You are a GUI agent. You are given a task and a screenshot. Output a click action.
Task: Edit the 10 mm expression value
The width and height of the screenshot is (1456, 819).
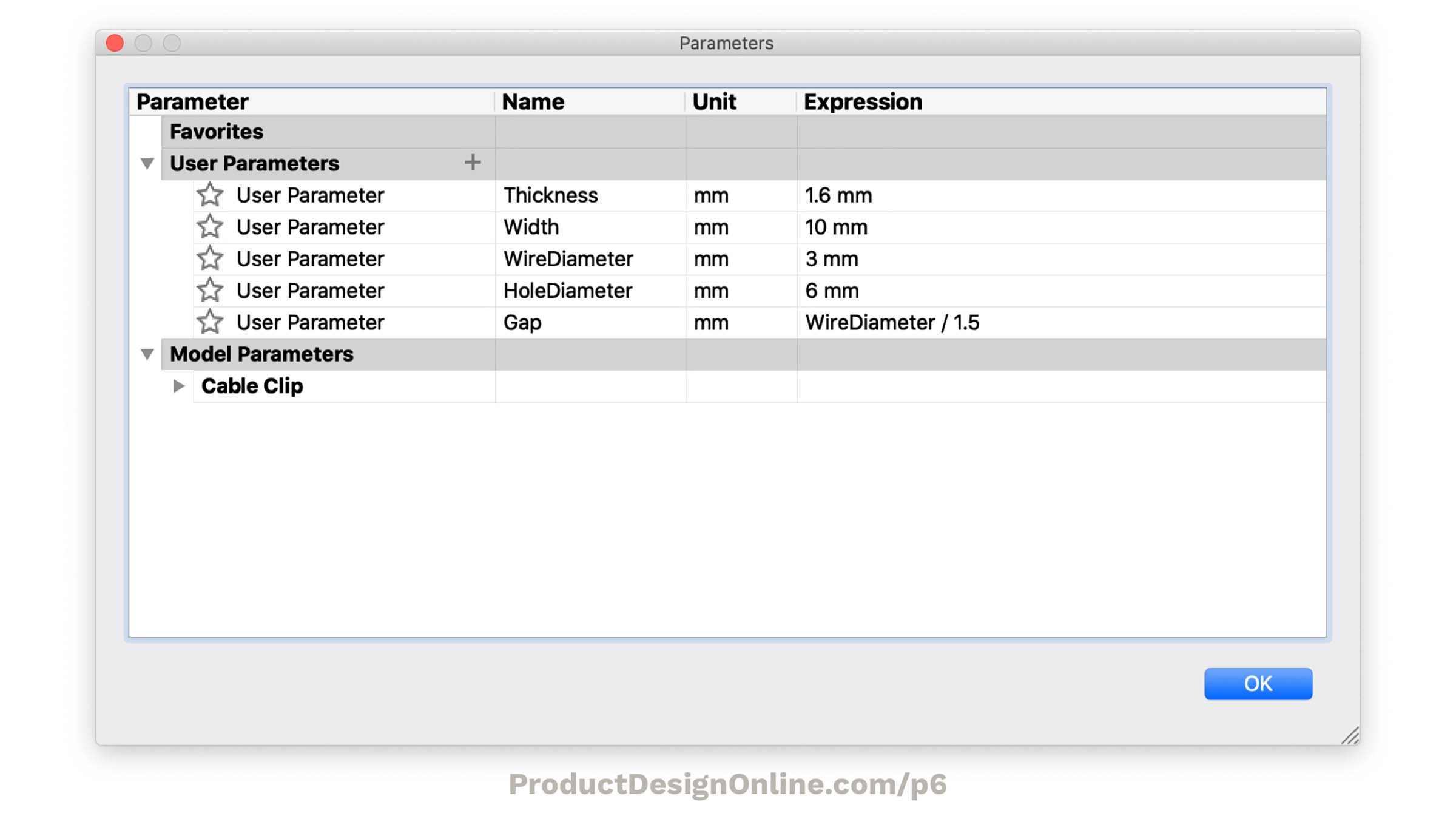1062,227
